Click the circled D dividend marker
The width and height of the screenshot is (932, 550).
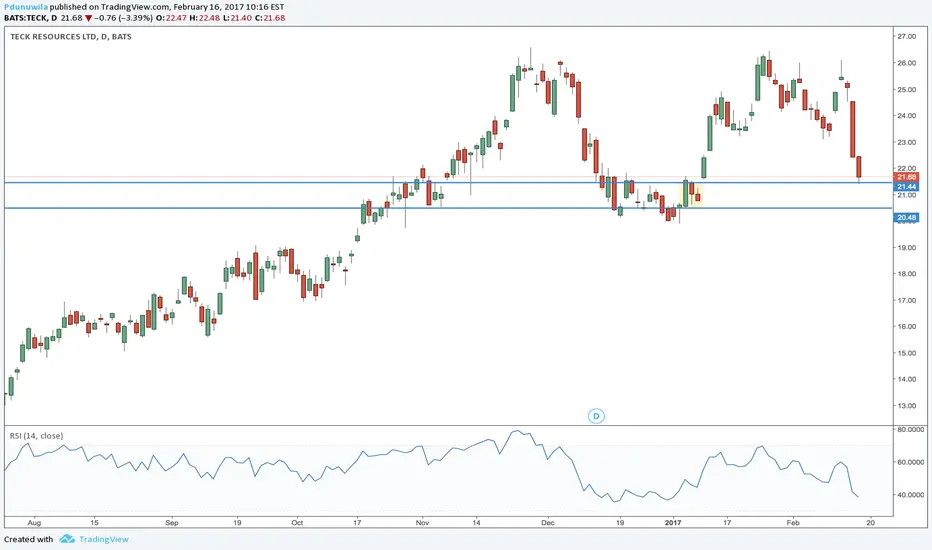click(x=596, y=416)
